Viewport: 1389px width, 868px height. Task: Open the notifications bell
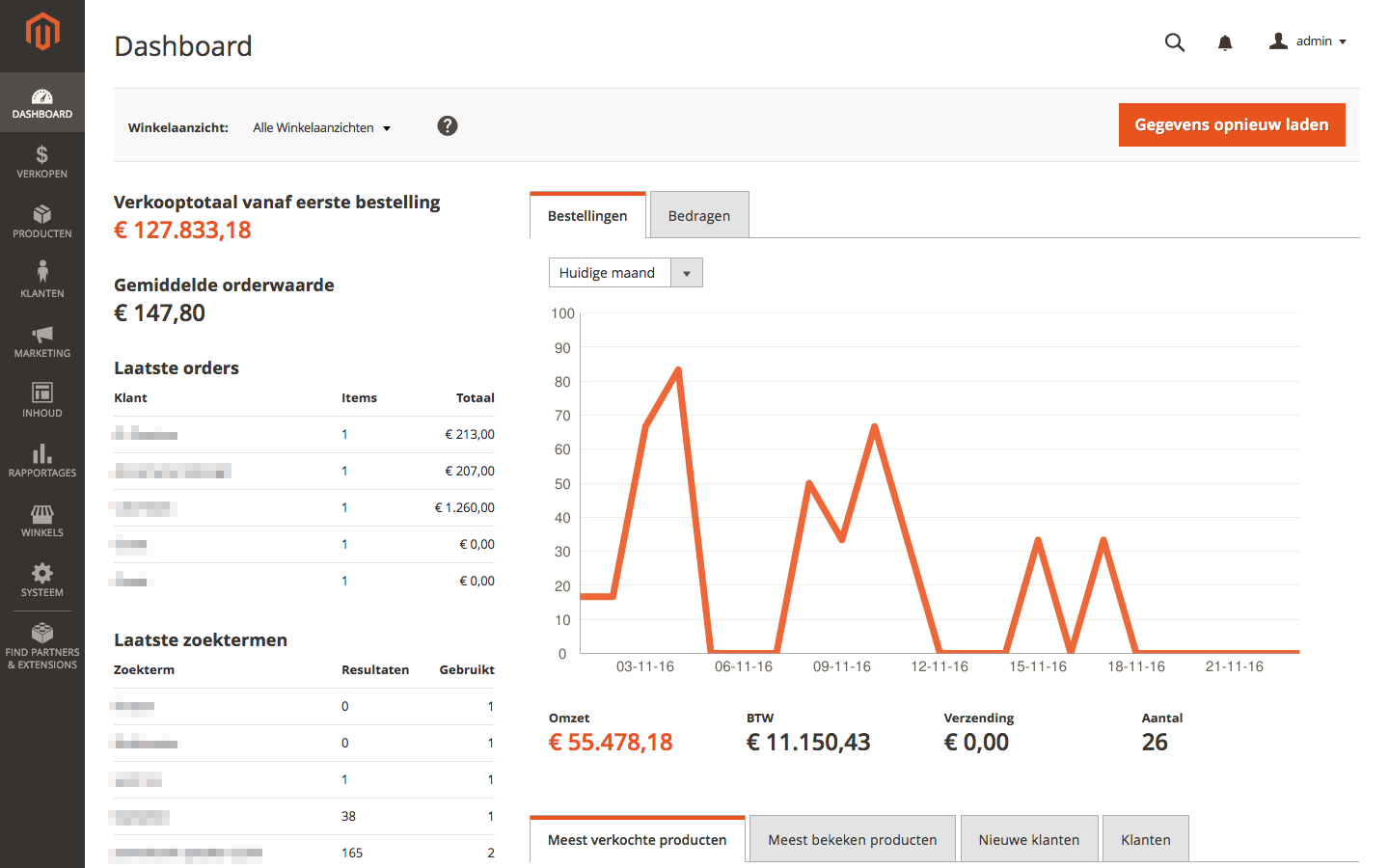click(1225, 42)
